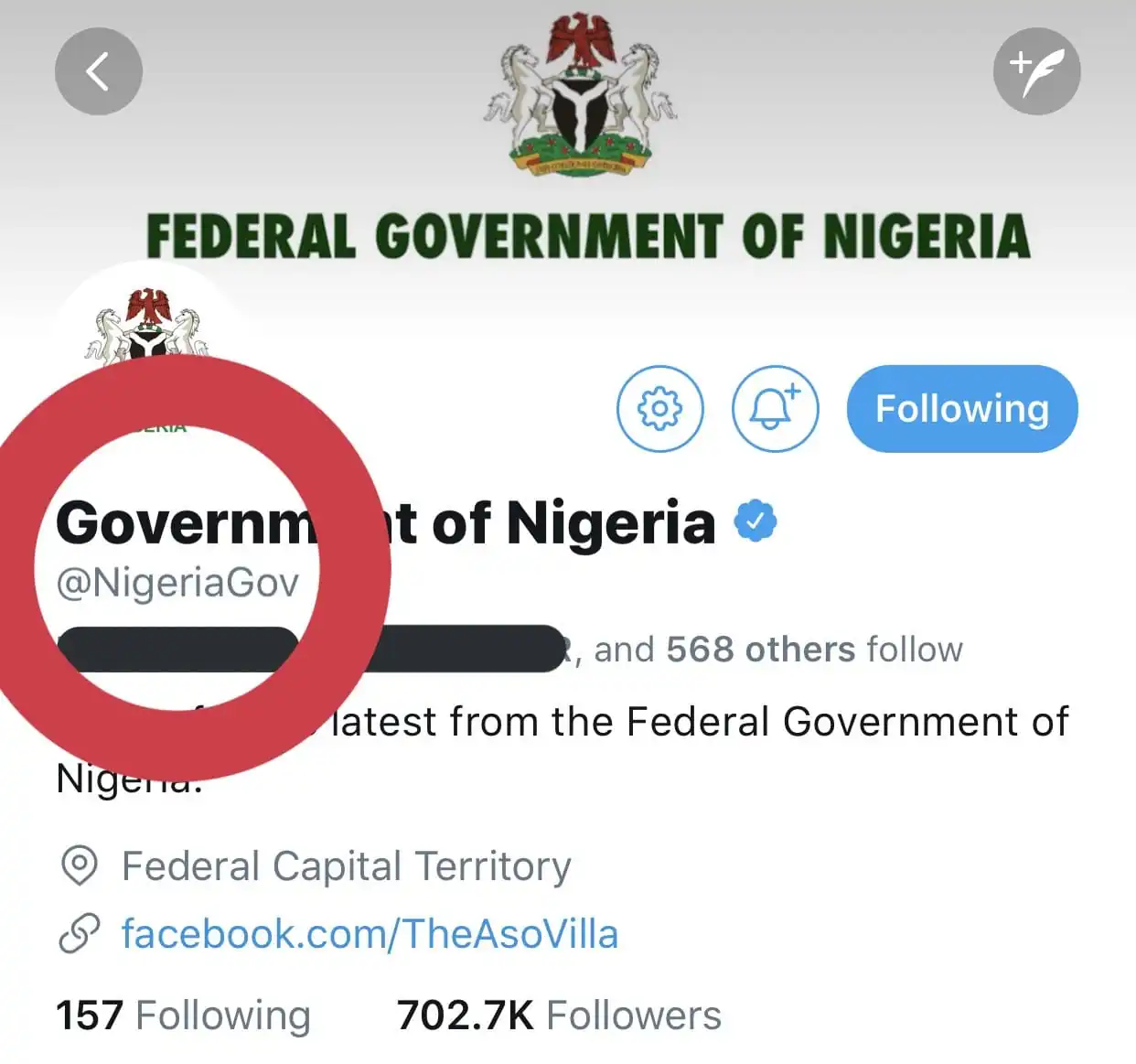Tap the back arrow button
Viewport: 1136px width, 1064px height.
click(99, 71)
